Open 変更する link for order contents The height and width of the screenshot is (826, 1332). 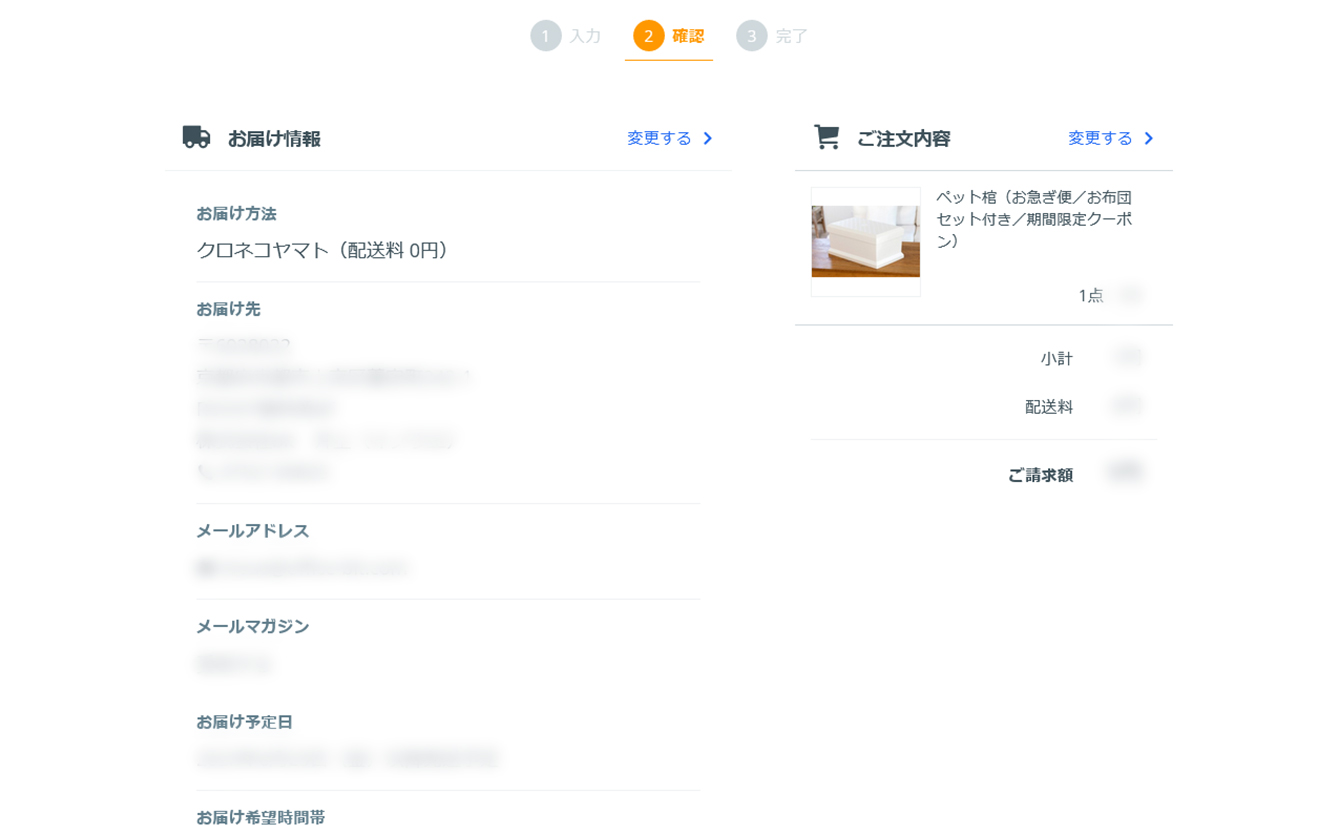click(x=1100, y=138)
